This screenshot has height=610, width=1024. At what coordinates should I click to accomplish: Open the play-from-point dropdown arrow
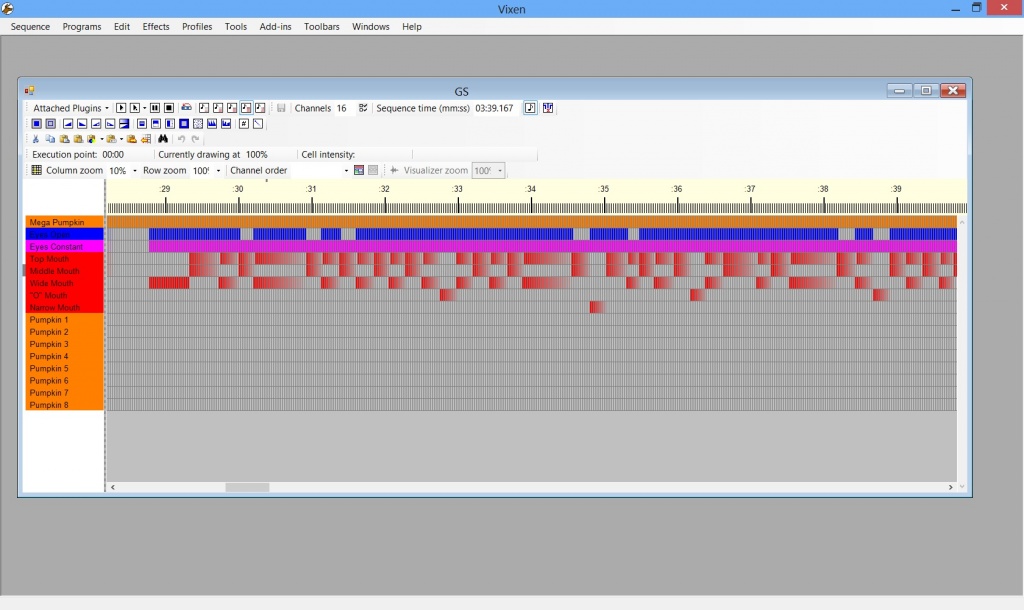(144, 108)
